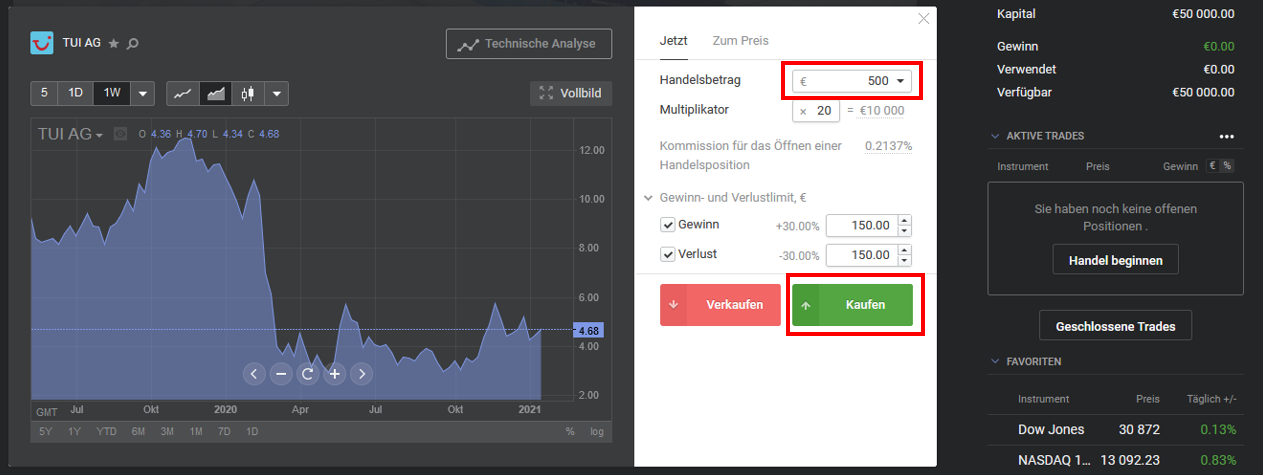Screen dimensions: 1263x475
Task: Select the 1D interval button
Action: tap(75, 93)
